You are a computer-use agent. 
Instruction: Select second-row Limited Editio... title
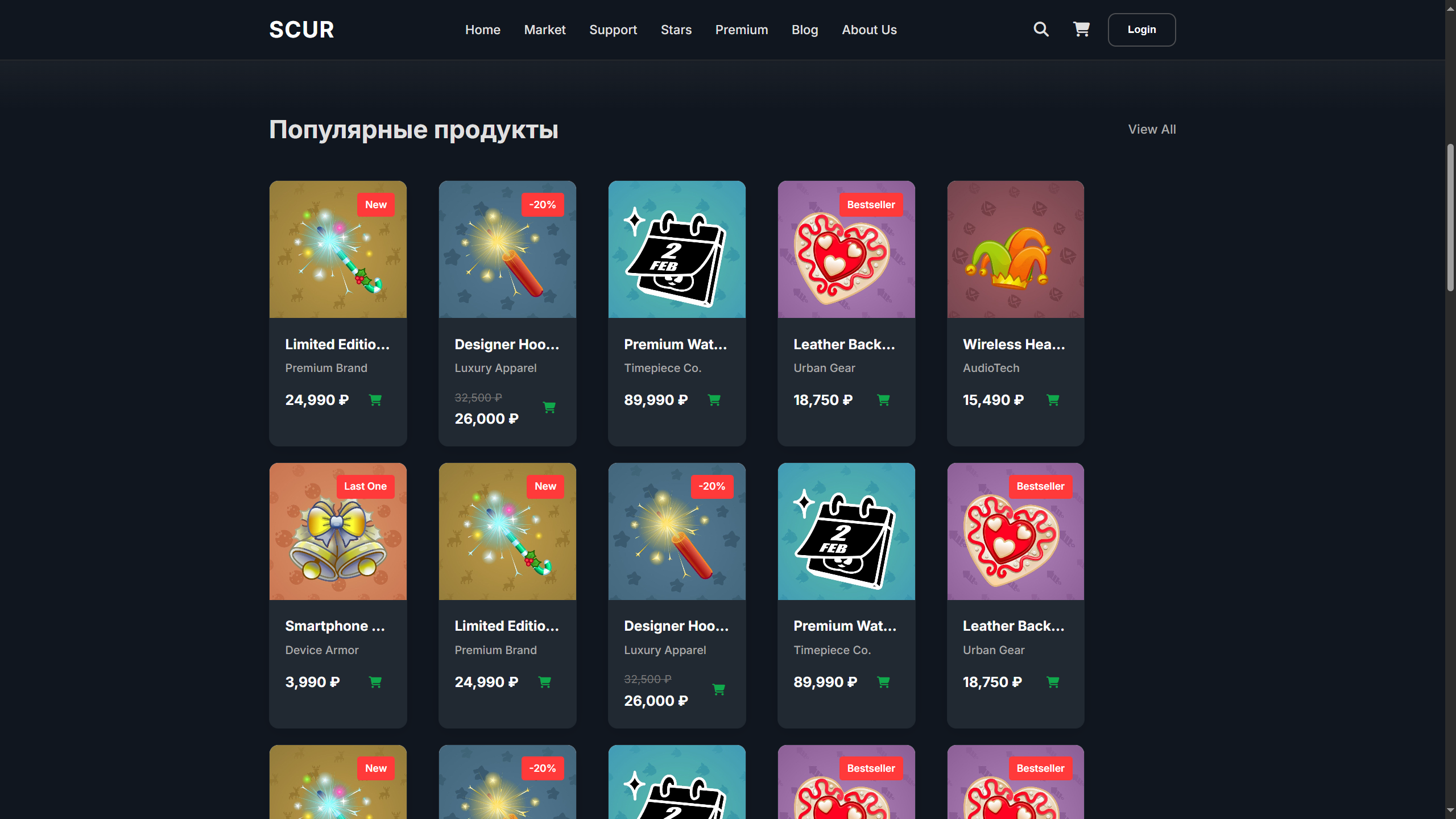point(507,626)
